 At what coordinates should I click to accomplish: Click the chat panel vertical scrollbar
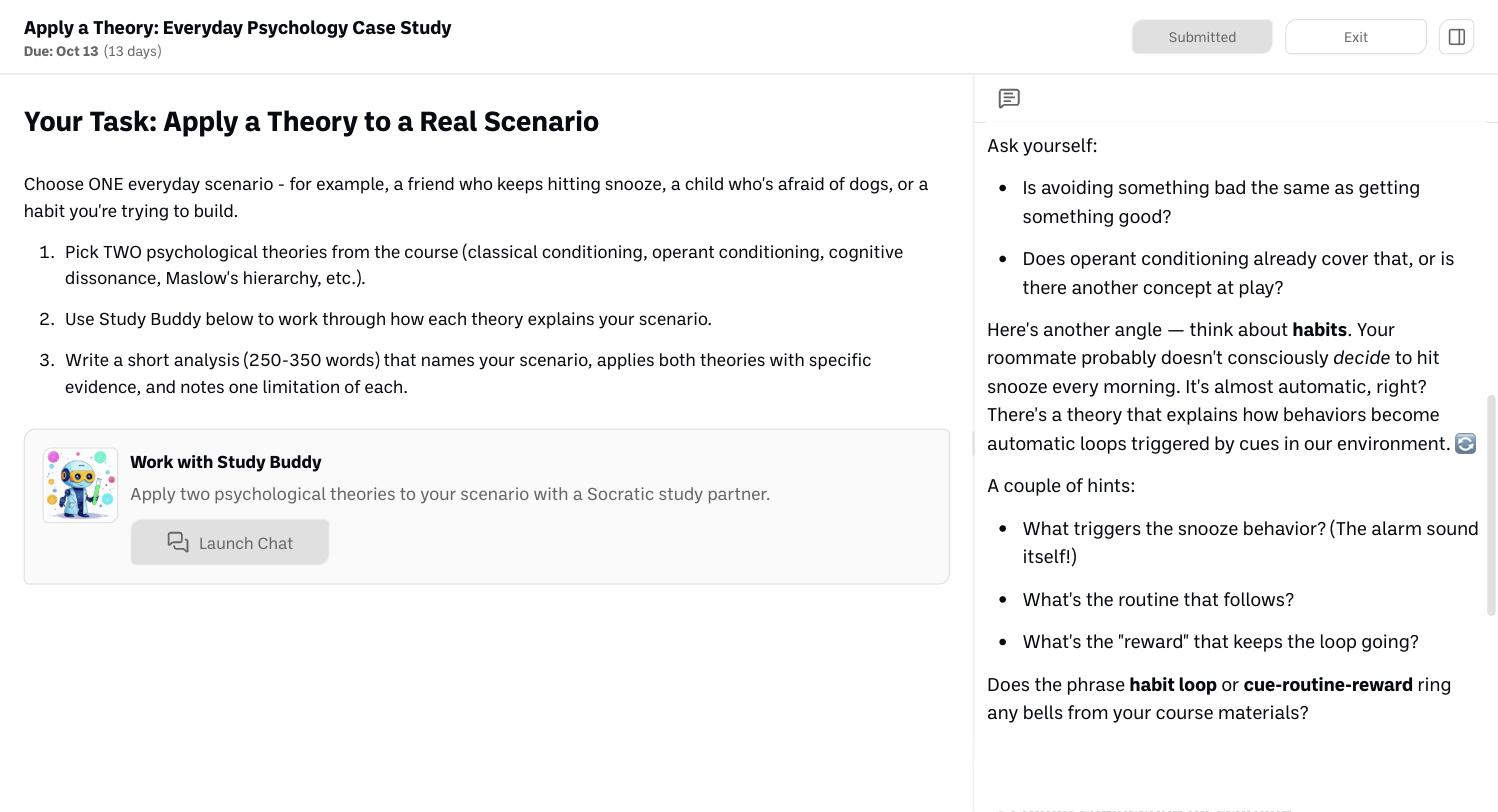point(1492,505)
